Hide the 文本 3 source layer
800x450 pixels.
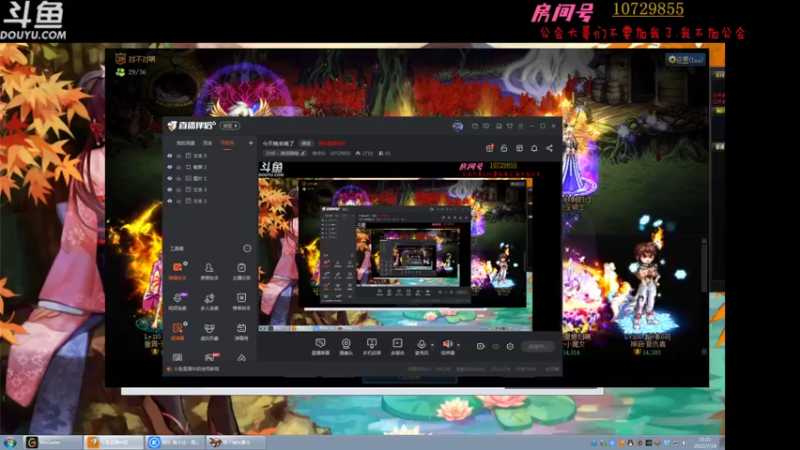coord(169,189)
